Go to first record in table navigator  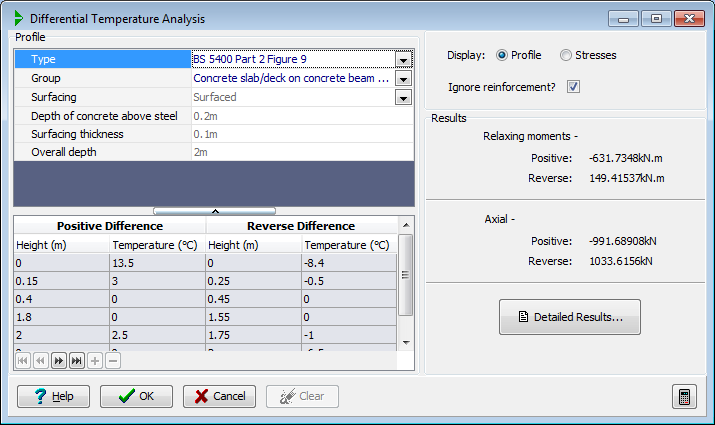23,361
